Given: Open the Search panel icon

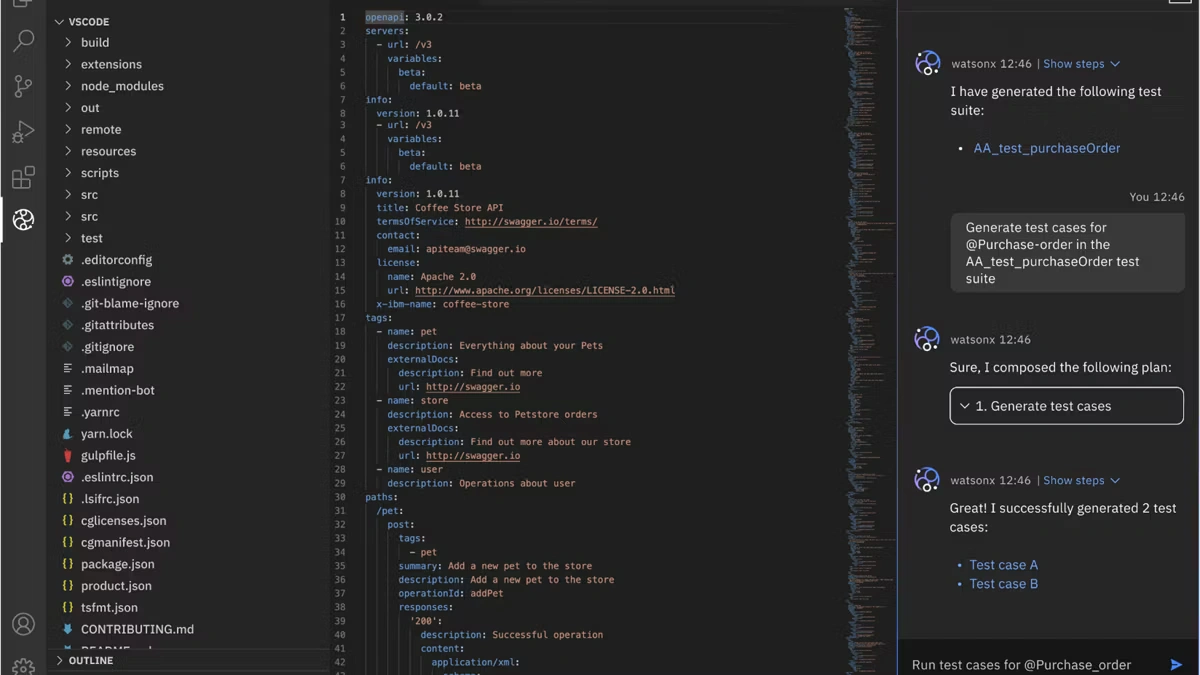Looking at the screenshot, I should 23,40.
